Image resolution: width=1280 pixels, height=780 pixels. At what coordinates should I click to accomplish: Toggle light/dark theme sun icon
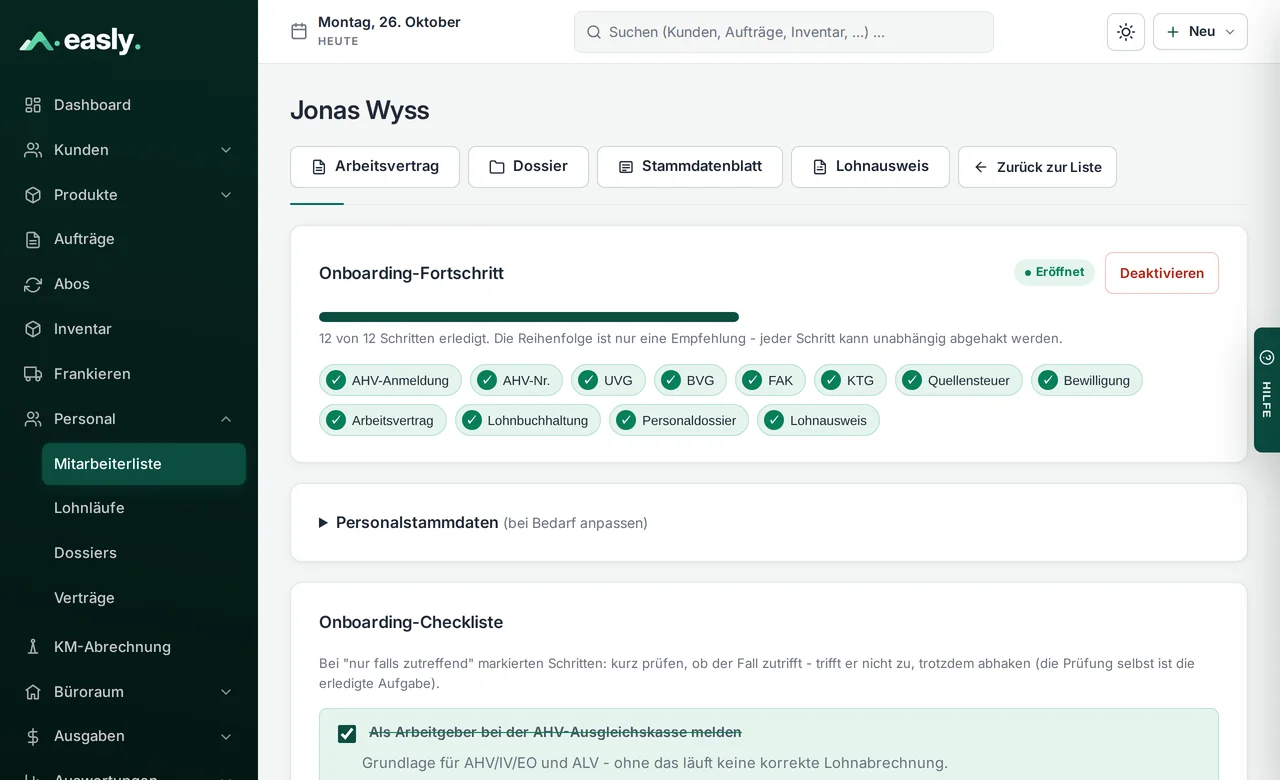tap(1126, 32)
